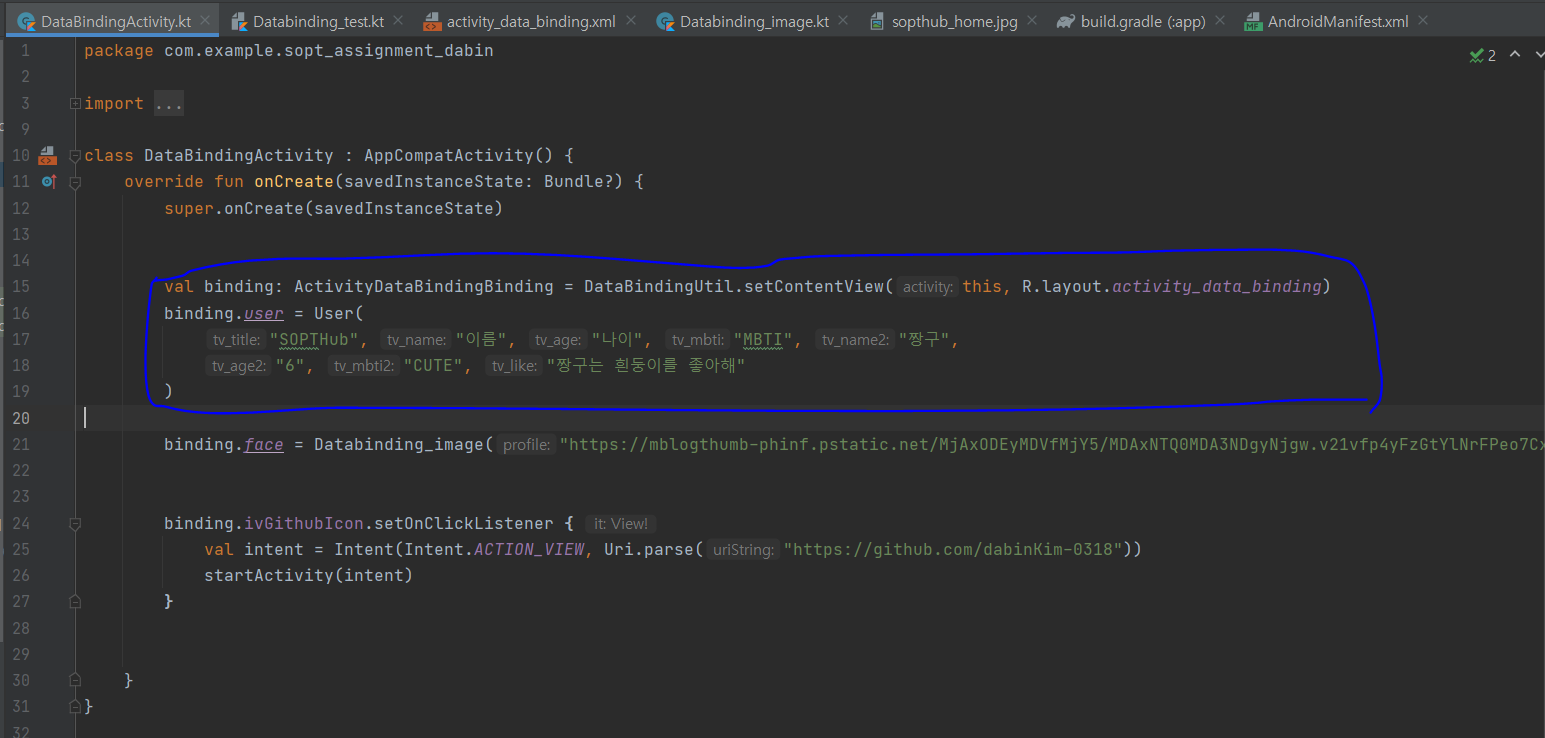
Task: Click line number 20 in the gutter
Action: coord(21,418)
